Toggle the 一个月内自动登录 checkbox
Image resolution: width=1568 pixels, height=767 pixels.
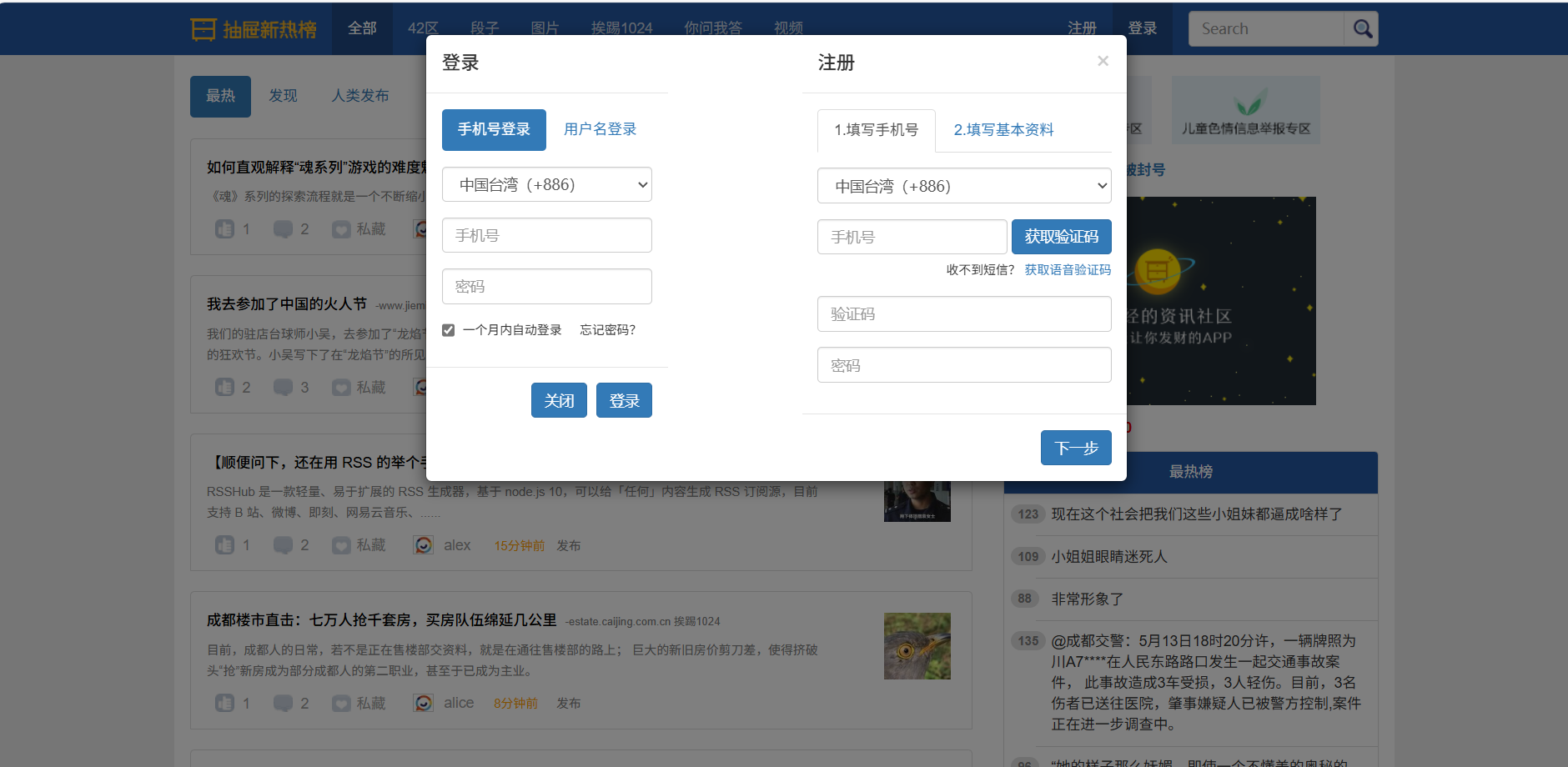(x=449, y=330)
